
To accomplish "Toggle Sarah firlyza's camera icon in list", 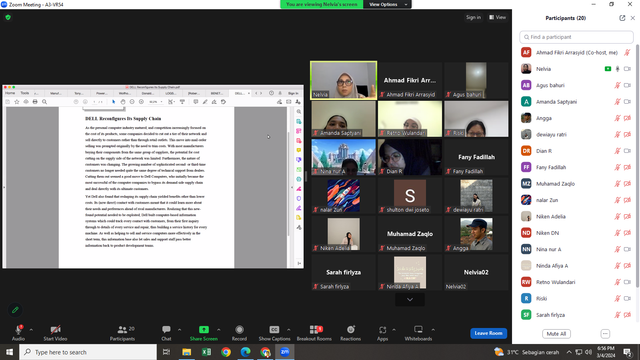I will click(x=628, y=315).
